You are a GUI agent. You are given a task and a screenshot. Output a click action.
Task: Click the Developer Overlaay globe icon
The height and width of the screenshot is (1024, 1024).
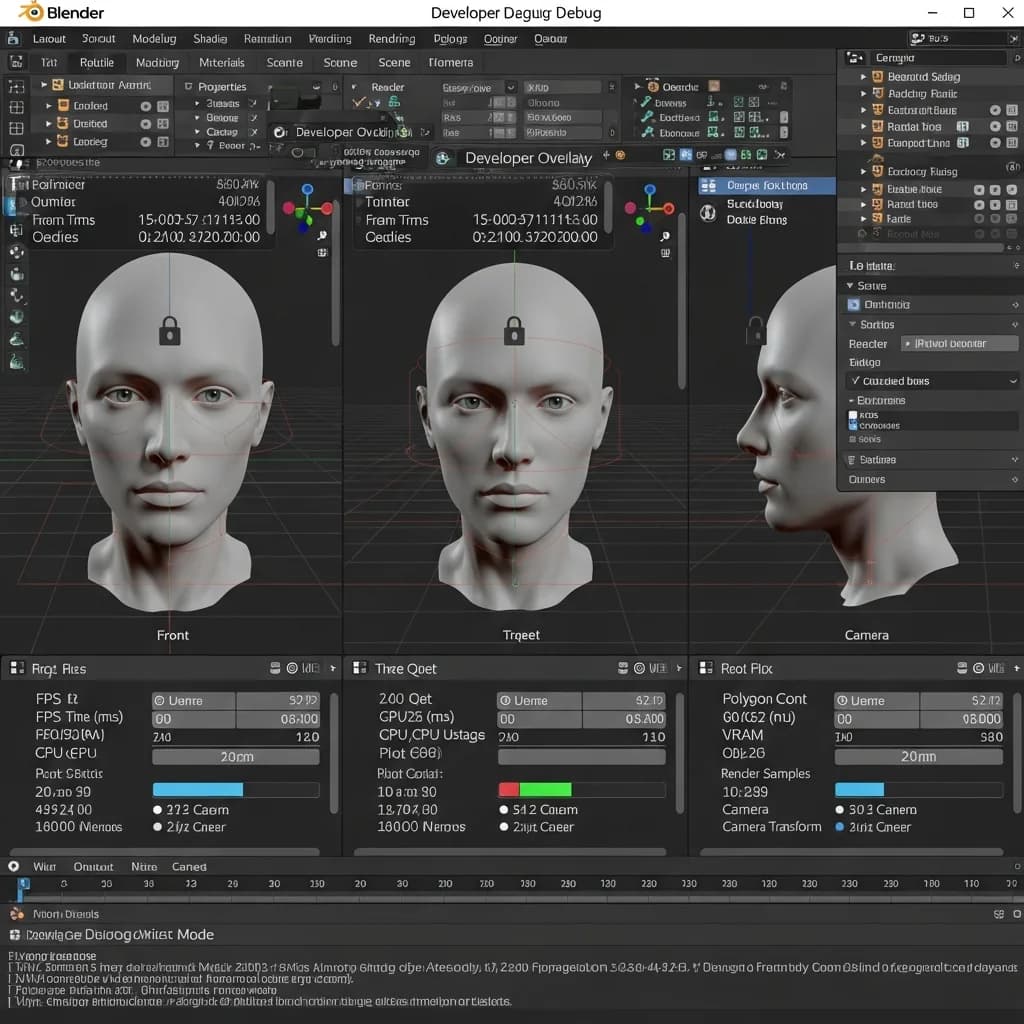point(443,158)
